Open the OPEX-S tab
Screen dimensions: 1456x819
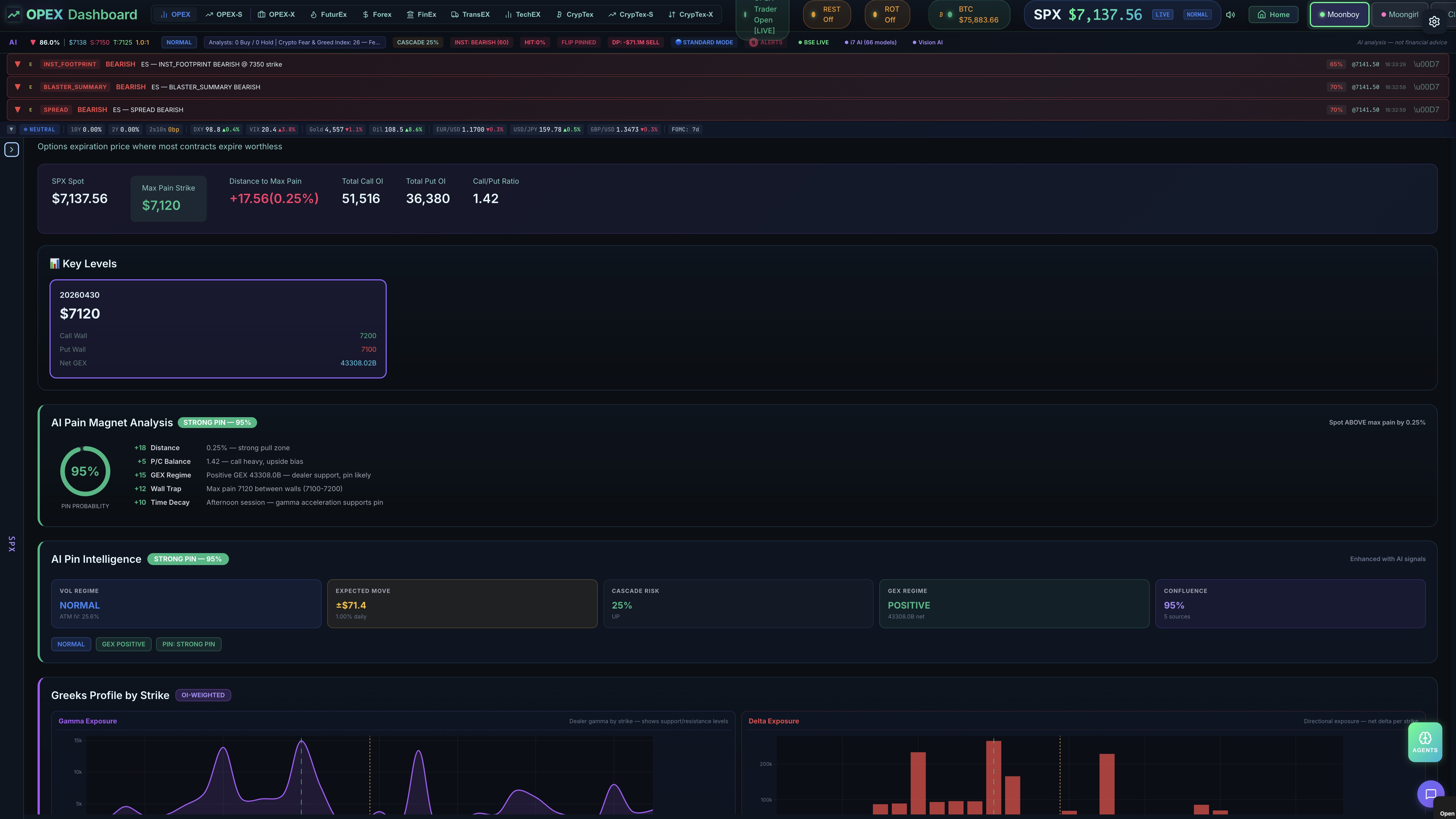pos(224,15)
